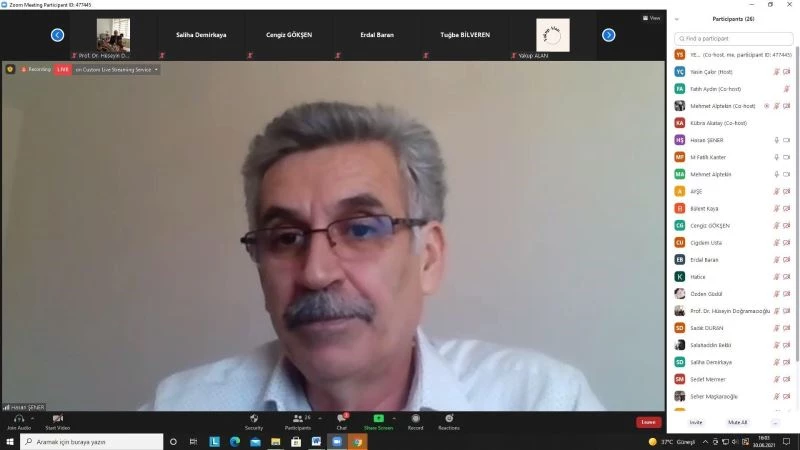Open the Chat icon in the toolbar
Viewport: 800px width, 450px height.
(341, 417)
